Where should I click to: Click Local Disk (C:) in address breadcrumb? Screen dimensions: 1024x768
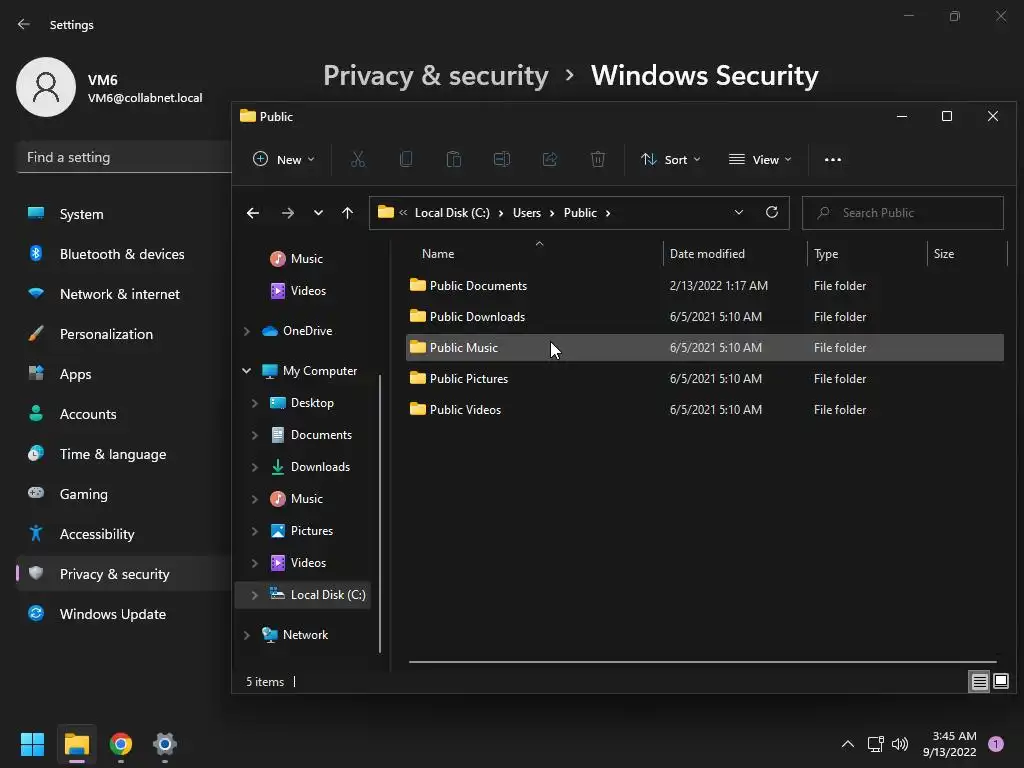[x=452, y=213]
